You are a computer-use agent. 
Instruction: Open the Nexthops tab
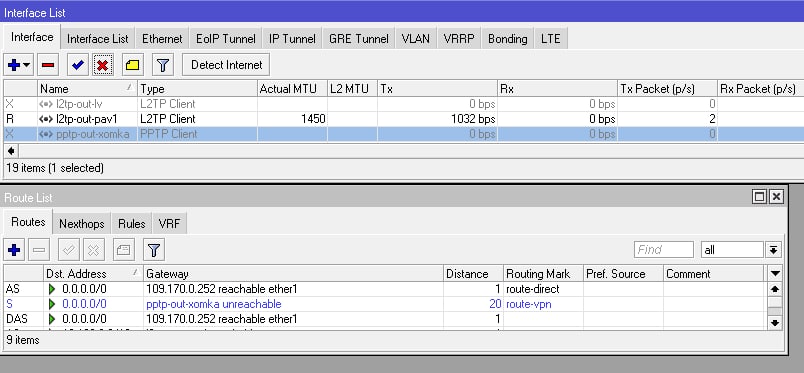point(82,224)
